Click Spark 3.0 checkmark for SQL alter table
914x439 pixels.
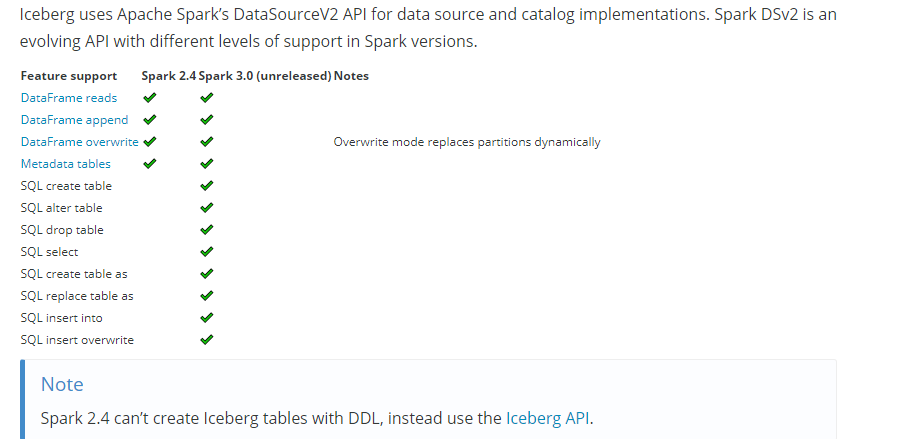coord(206,208)
